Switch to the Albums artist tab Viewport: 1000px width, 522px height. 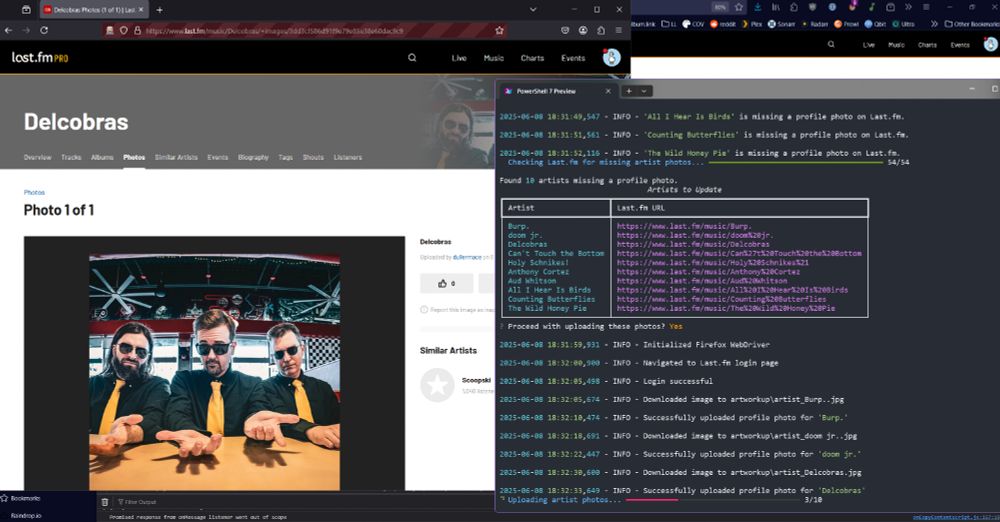102,157
